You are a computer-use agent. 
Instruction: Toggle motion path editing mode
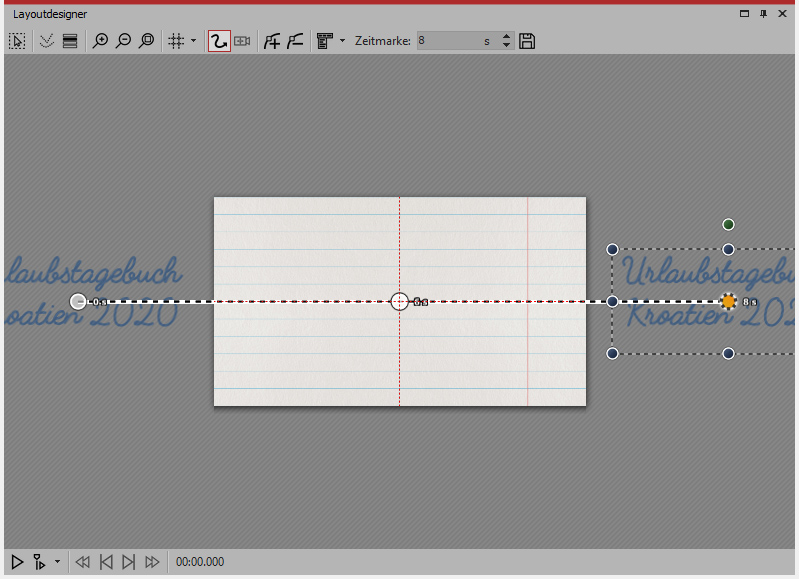tap(219, 41)
